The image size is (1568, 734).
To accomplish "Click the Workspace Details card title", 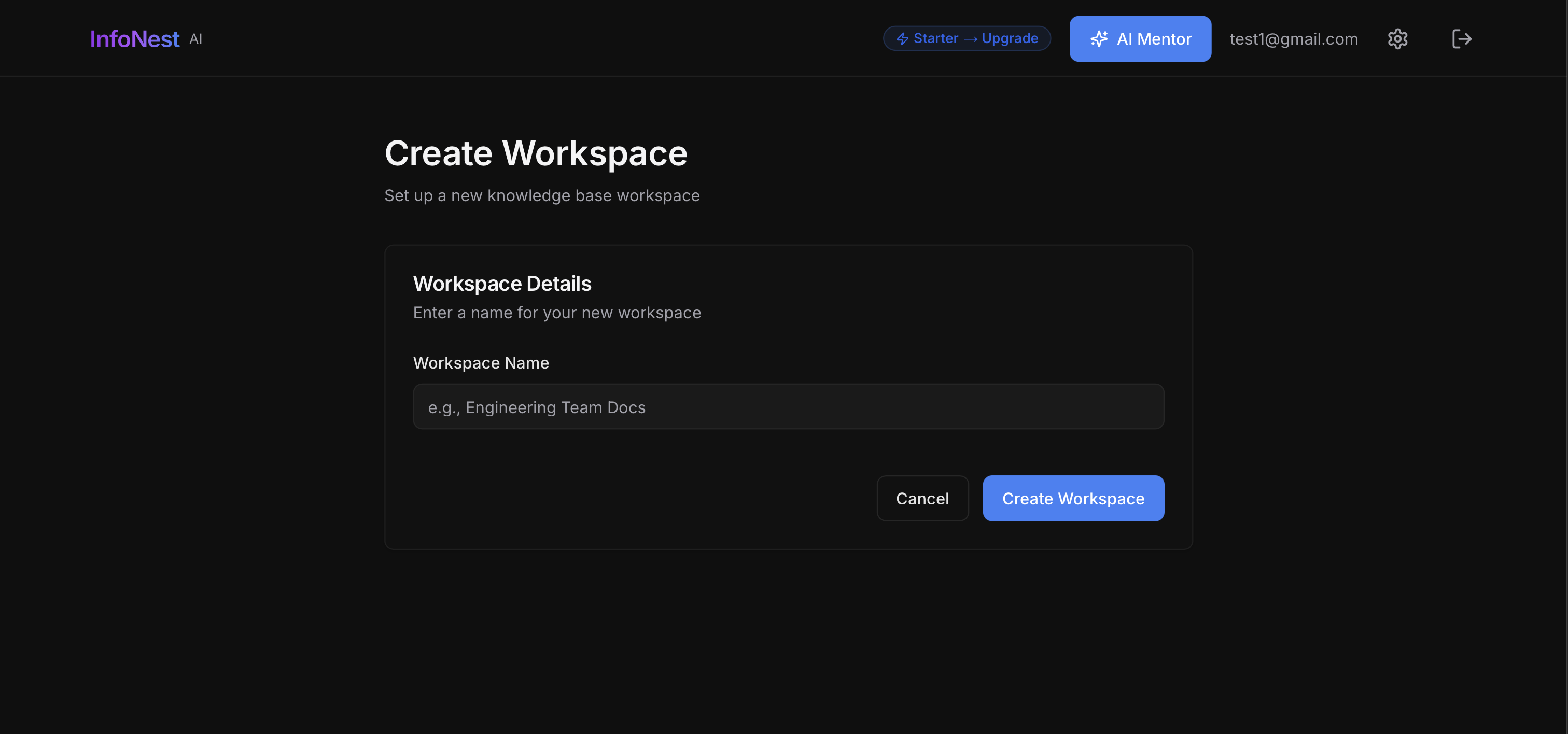I will point(502,284).
